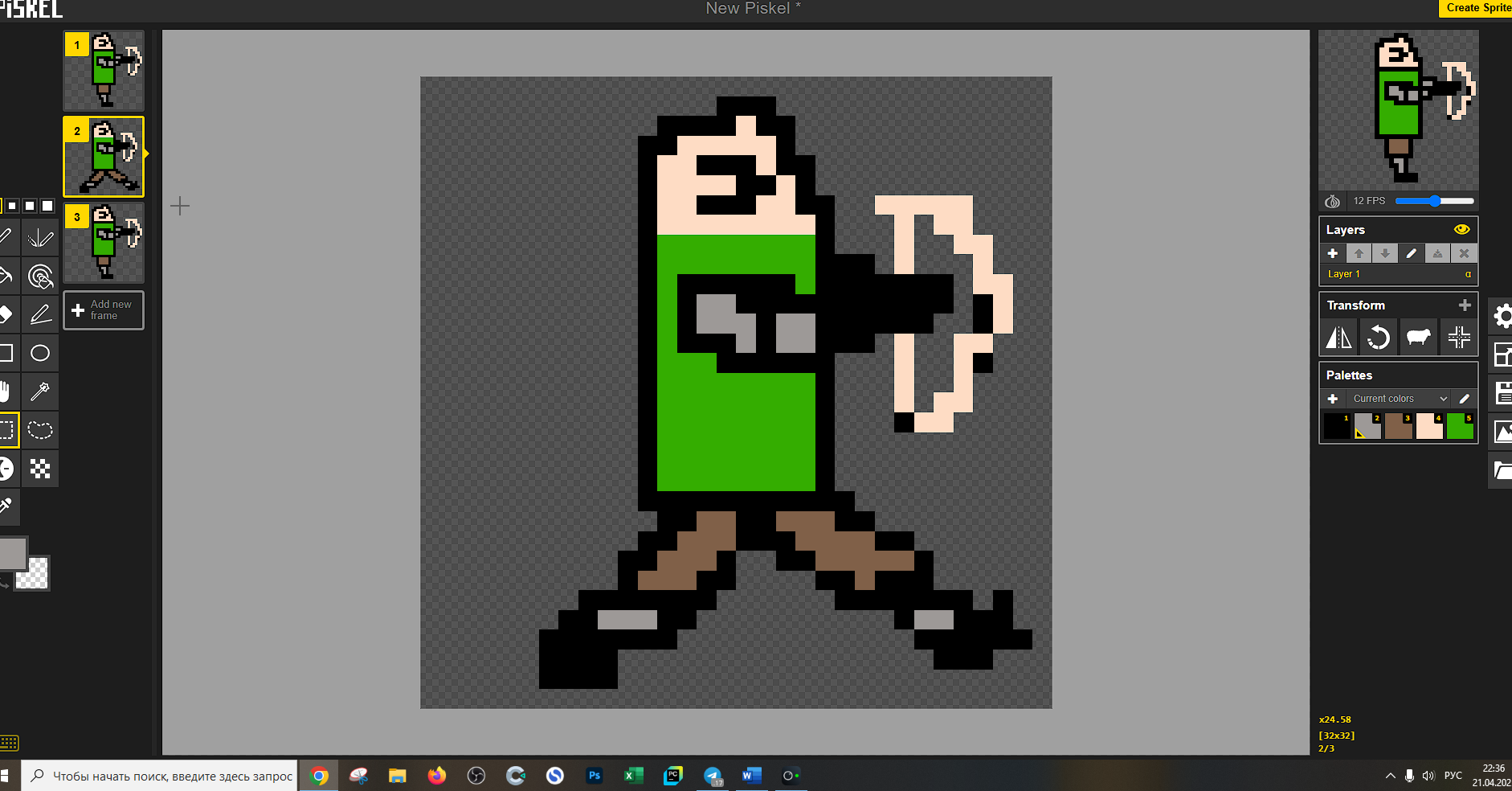This screenshot has height=791, width=1512.
Task: Click the Add new frame button
Action: pos(104,310)
